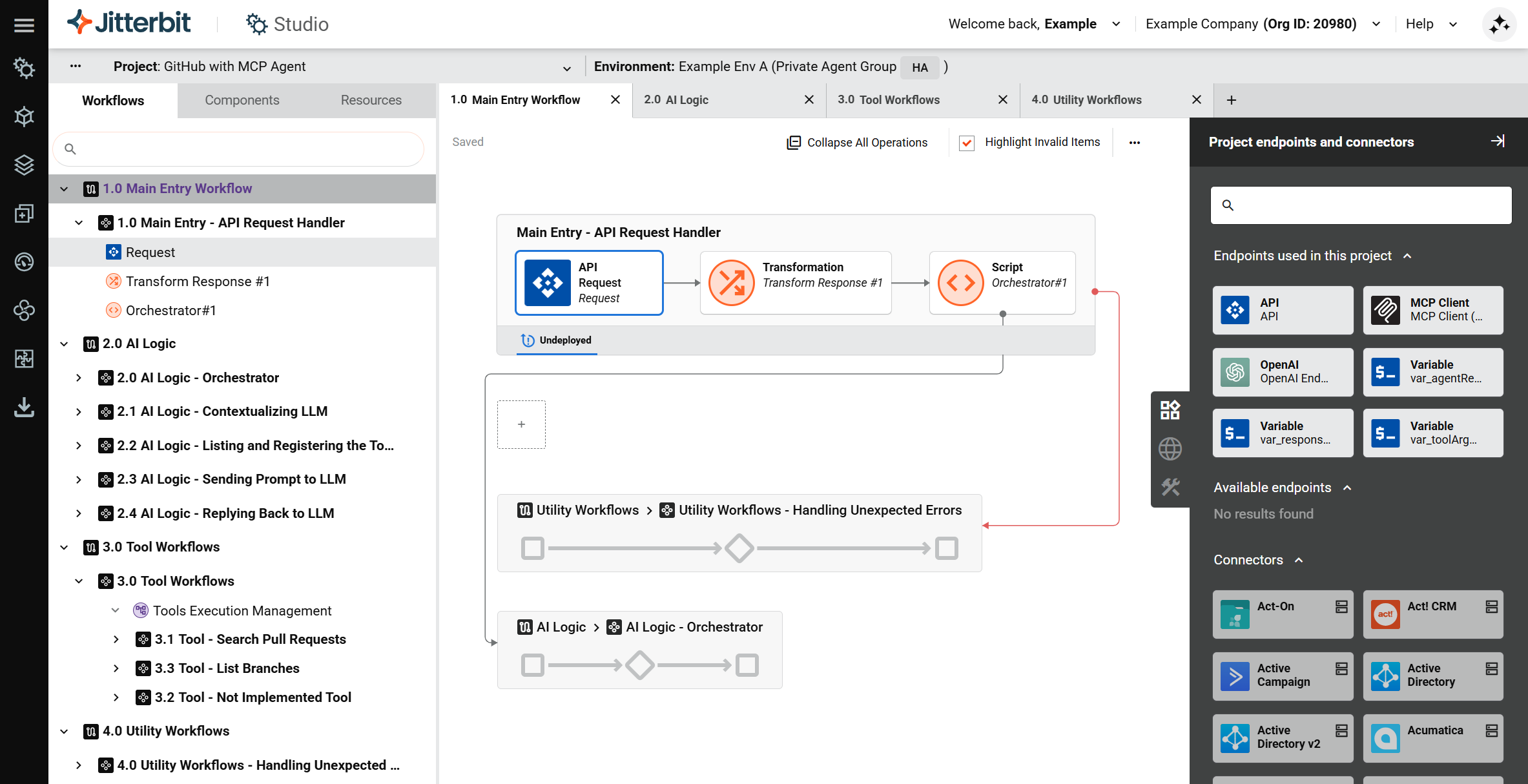Image resolution: width=1528 pixels, height=784 pixels.
Task: Click the Transformation step icon
Action: click(731, 283)
